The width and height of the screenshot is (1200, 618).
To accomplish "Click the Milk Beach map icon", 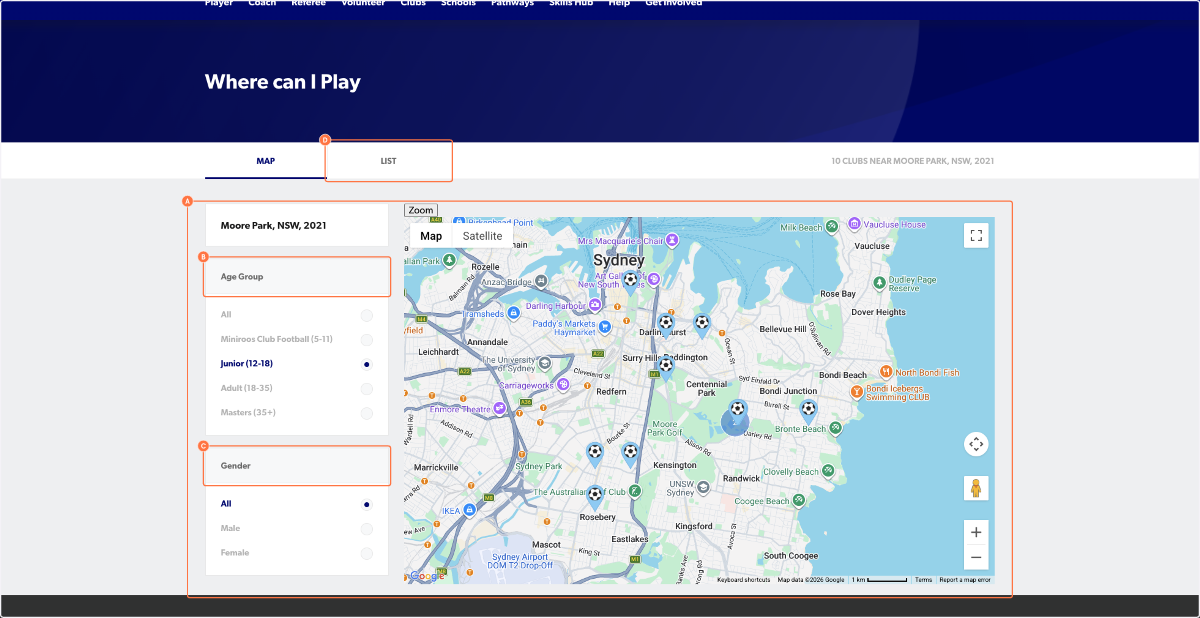I will coord(831,228).
